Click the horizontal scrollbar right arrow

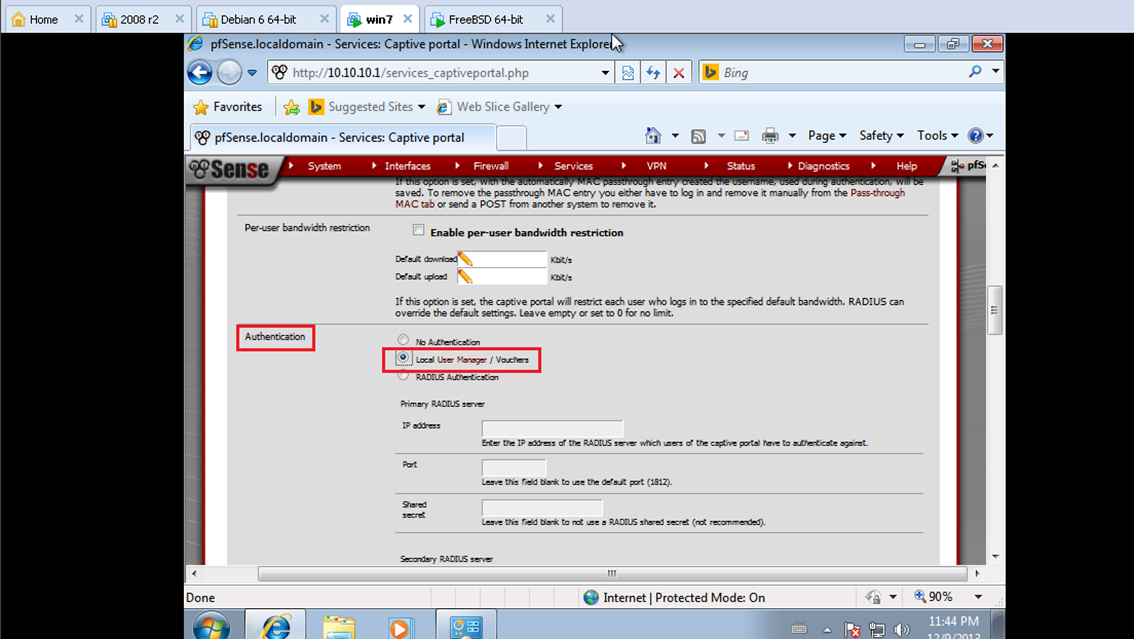coord(977,573)
